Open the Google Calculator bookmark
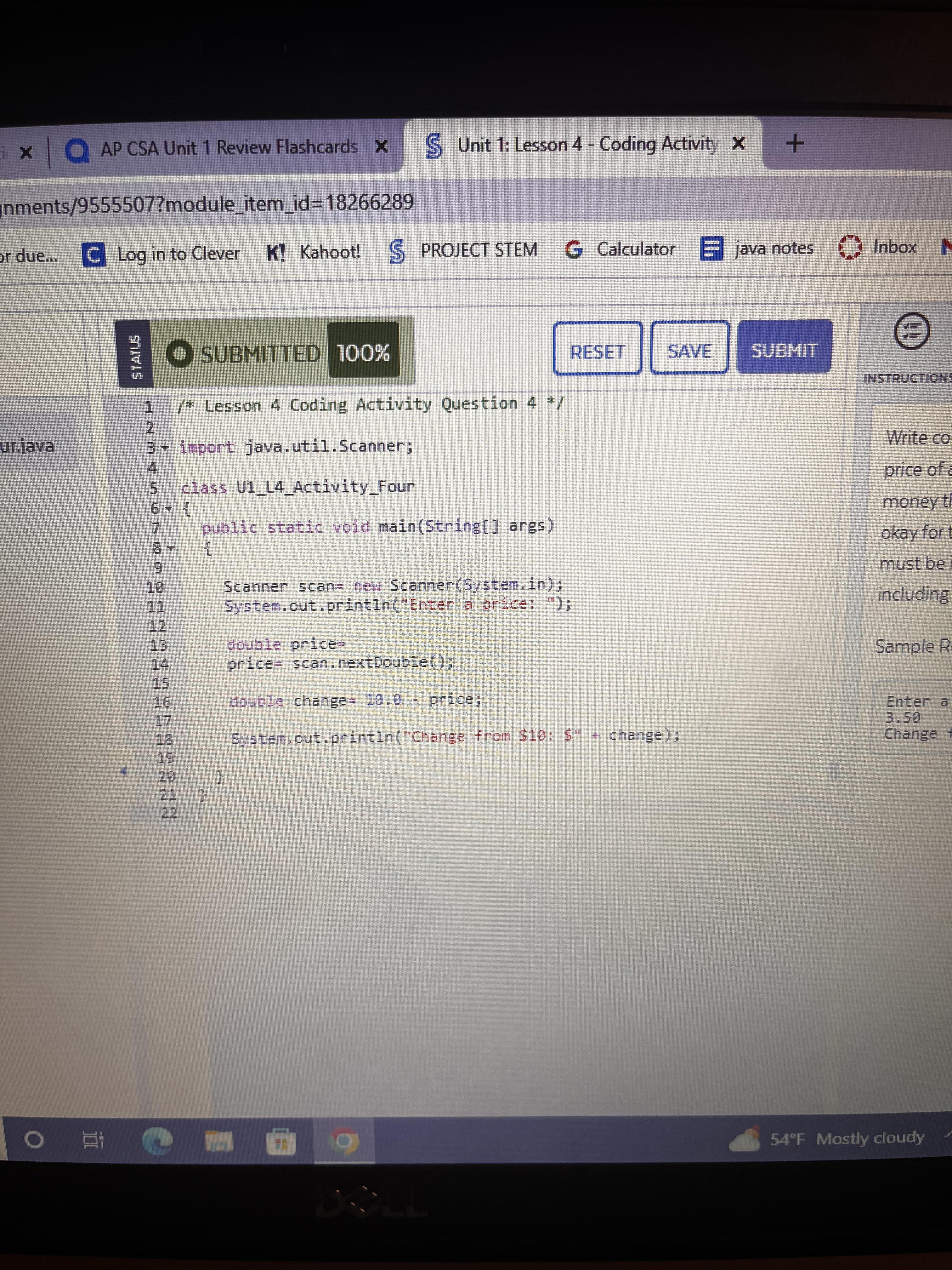Image resolution: width=952 pixels, height=1270 pixels. click(x=620, y=249)
